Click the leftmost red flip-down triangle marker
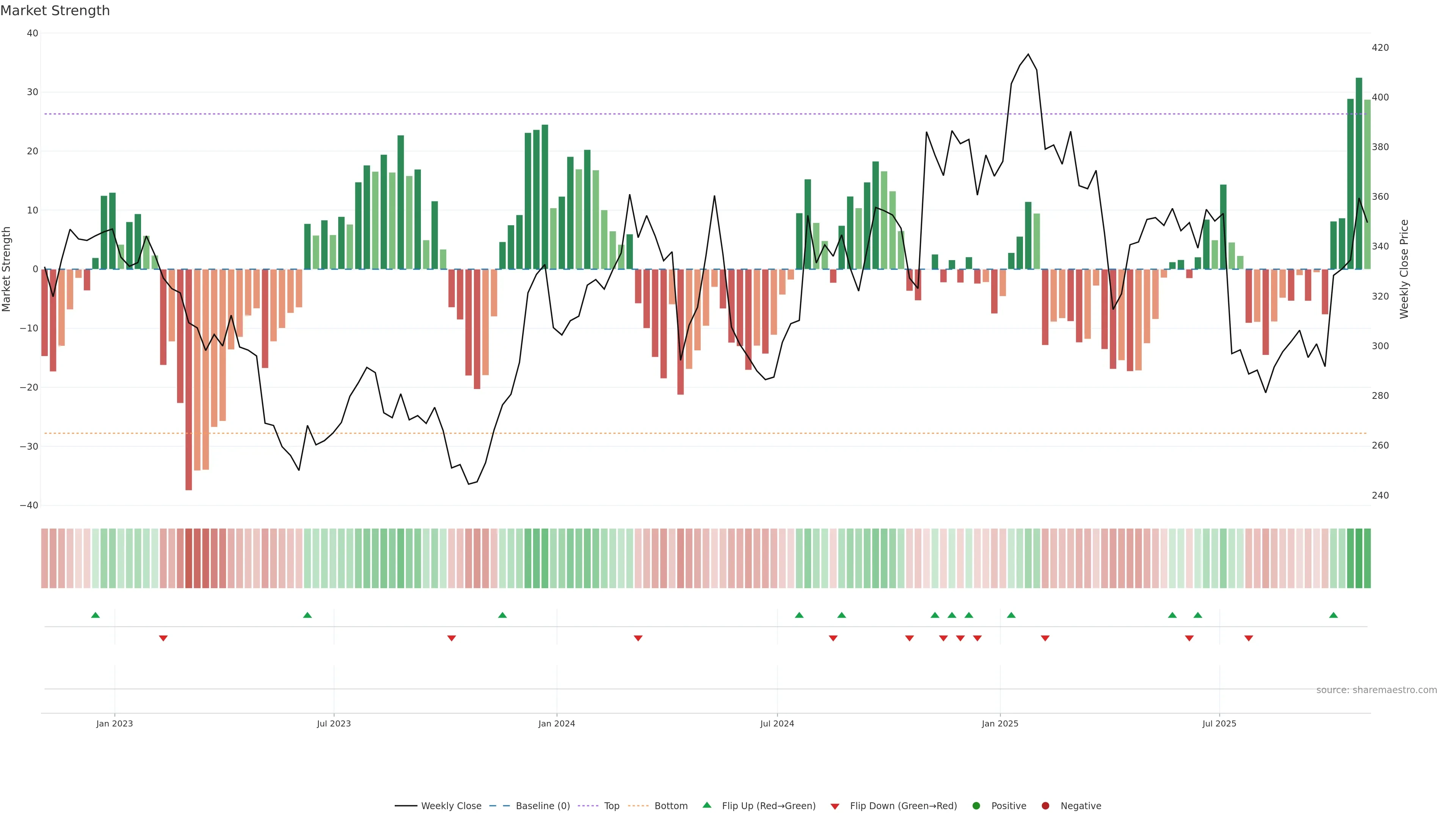The width and height of the screenshot is (1456, 819). pos(163,638)
